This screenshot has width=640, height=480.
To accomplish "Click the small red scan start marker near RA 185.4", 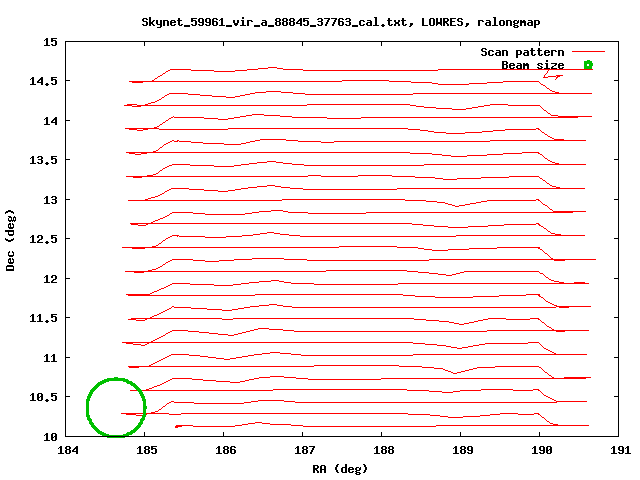I will (177, 427).
